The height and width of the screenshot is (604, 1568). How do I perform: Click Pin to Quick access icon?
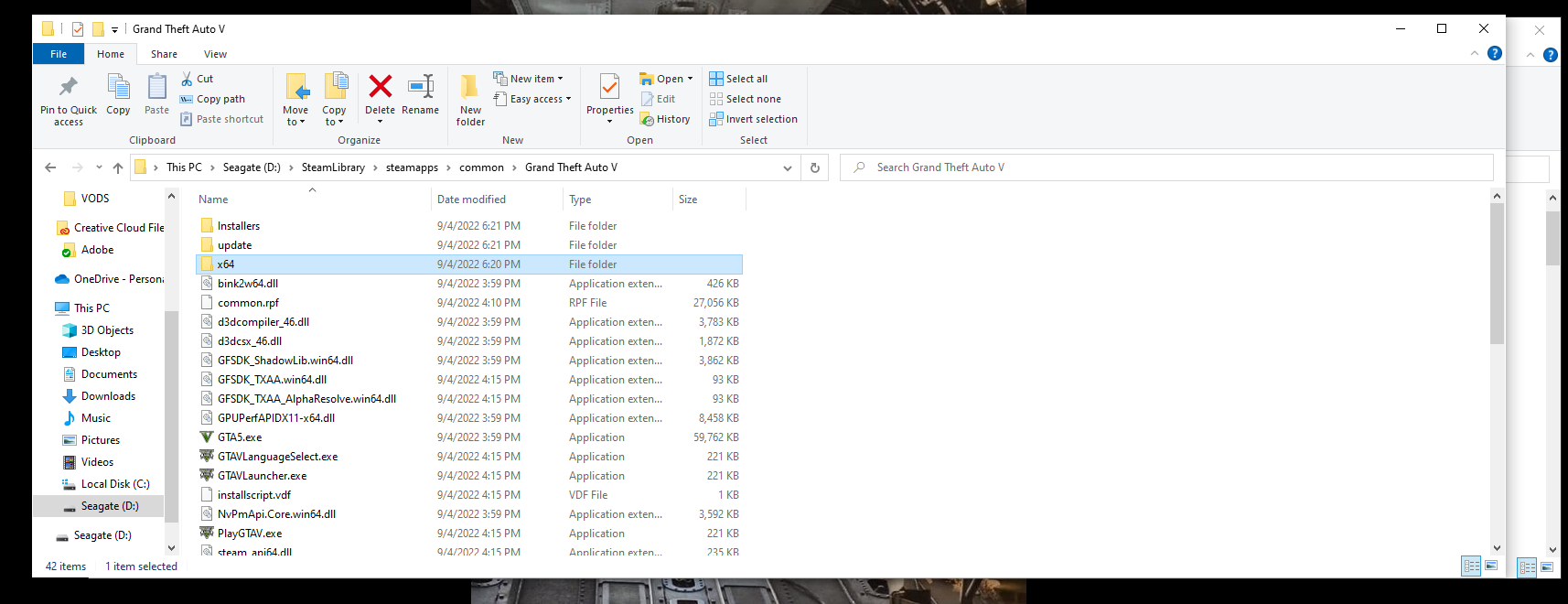[69, 88]
